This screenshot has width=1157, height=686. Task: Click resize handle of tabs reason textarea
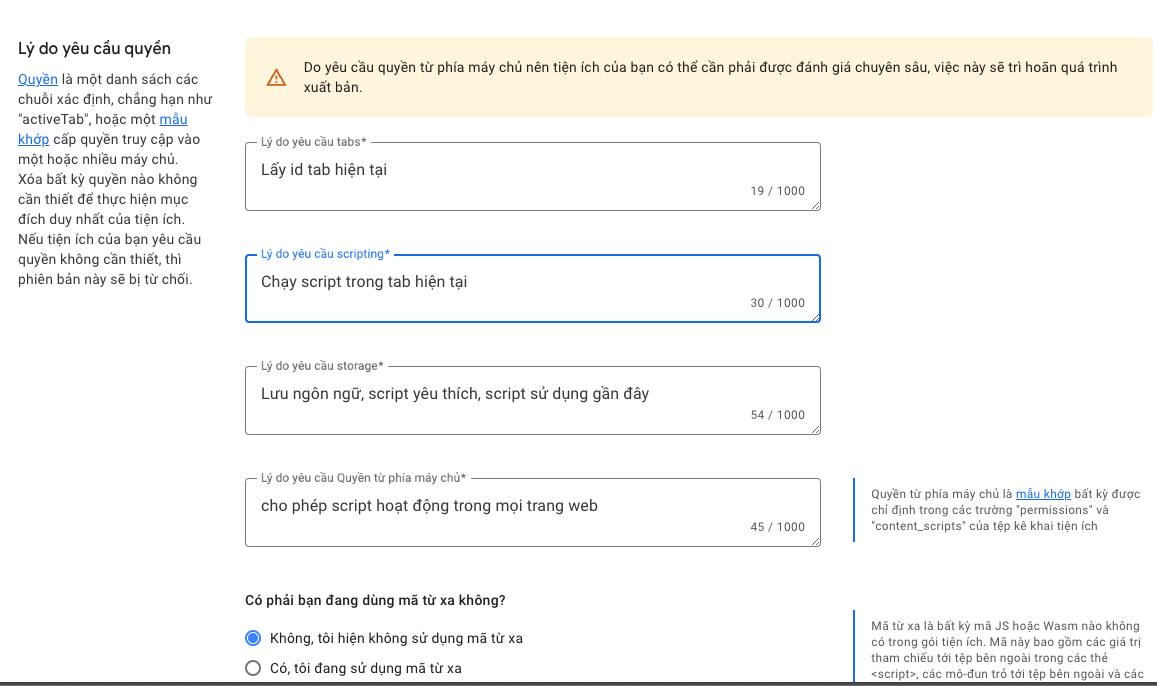click(815, 206)
